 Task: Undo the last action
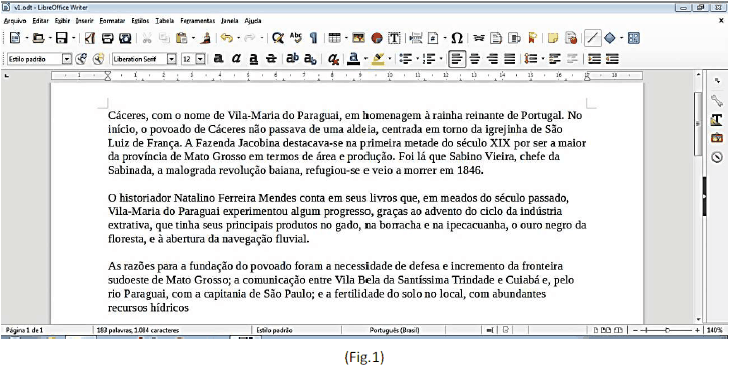[226, 38]
